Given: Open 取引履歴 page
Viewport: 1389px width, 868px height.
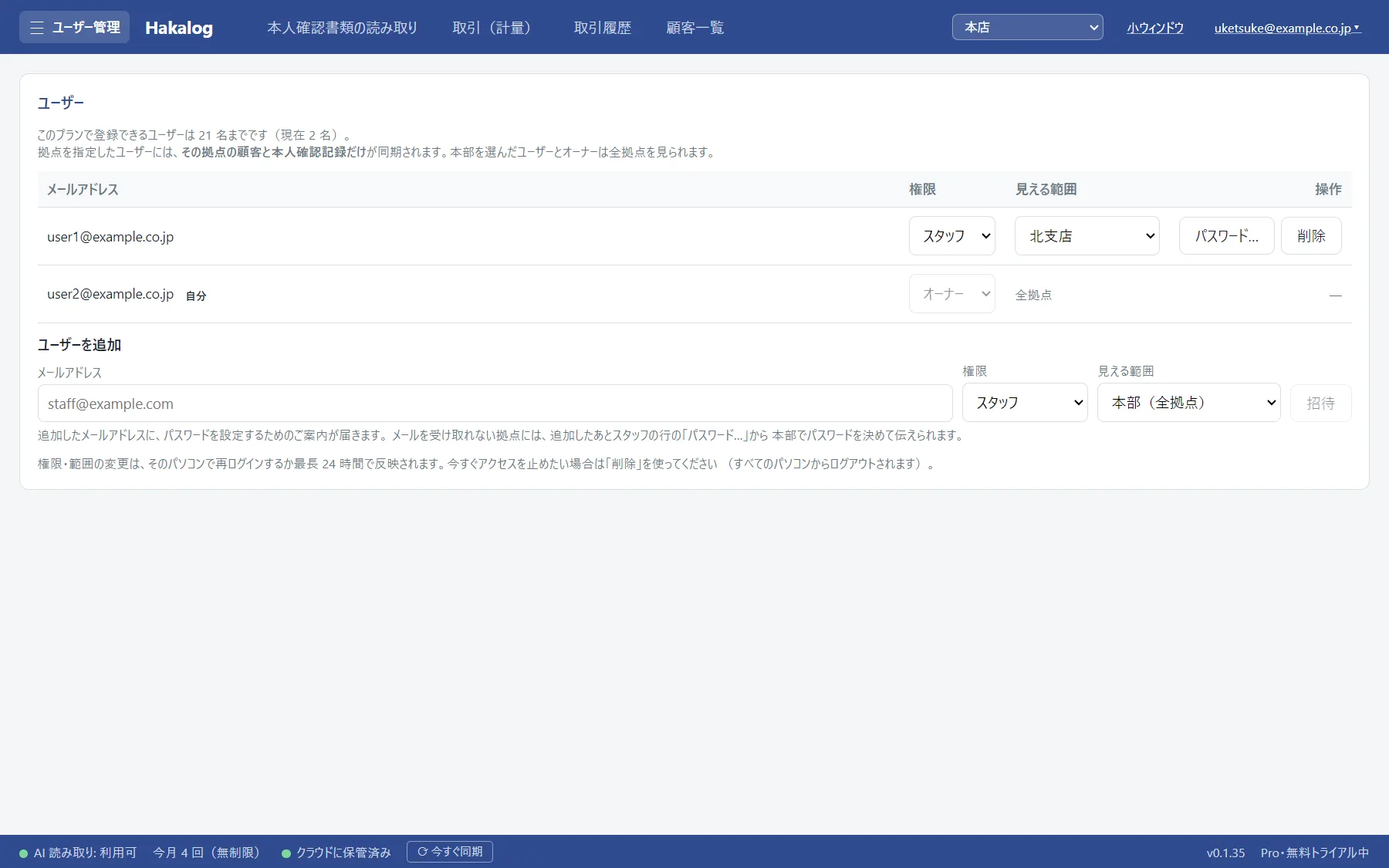Looking at the screenshot, I should (602, 28).
